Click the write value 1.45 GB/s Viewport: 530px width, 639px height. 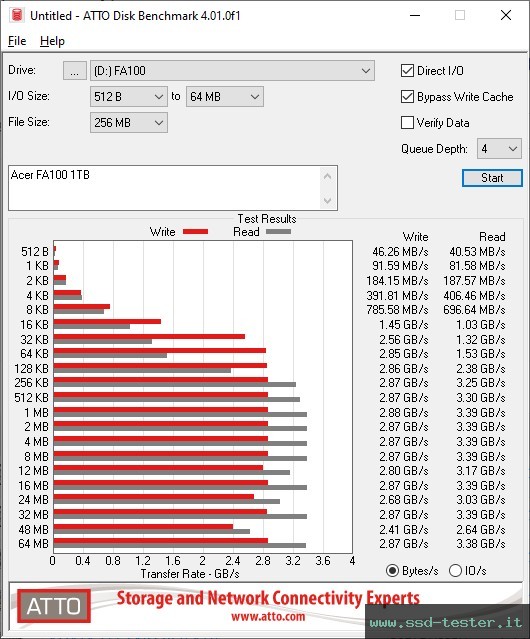(x=404, y=325)
